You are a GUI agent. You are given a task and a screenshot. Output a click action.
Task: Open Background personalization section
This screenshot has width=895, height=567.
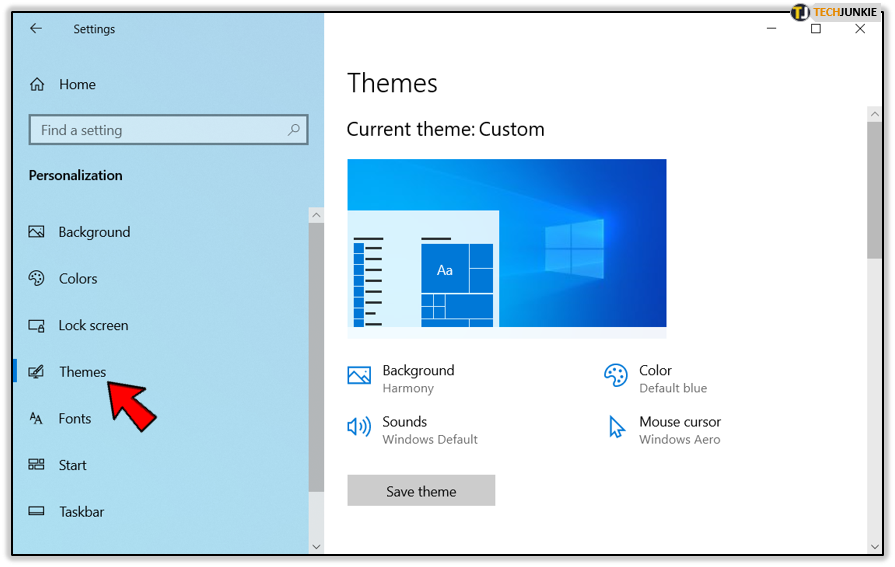[94, 232]
